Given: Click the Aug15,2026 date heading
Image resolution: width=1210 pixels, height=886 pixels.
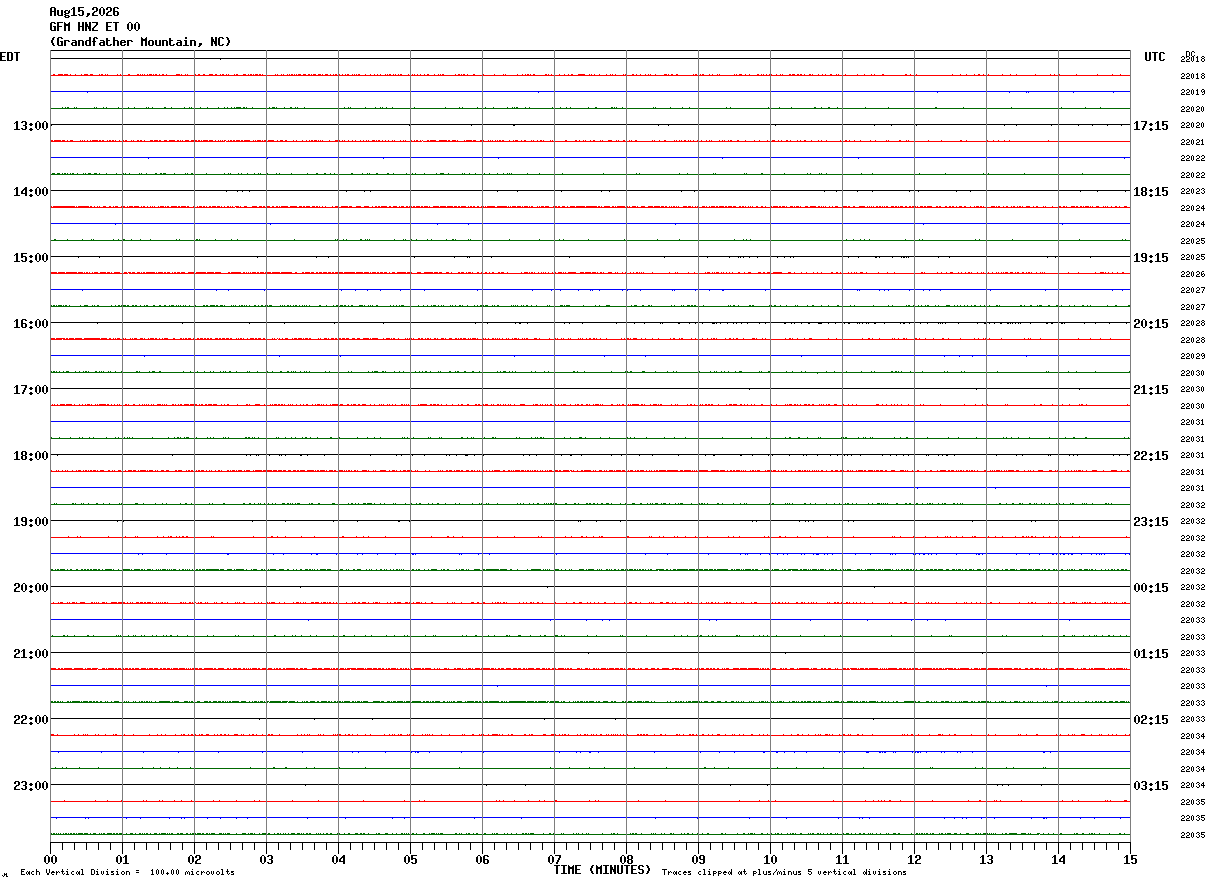Looking at the screenshot, I should tap(84, 12).
